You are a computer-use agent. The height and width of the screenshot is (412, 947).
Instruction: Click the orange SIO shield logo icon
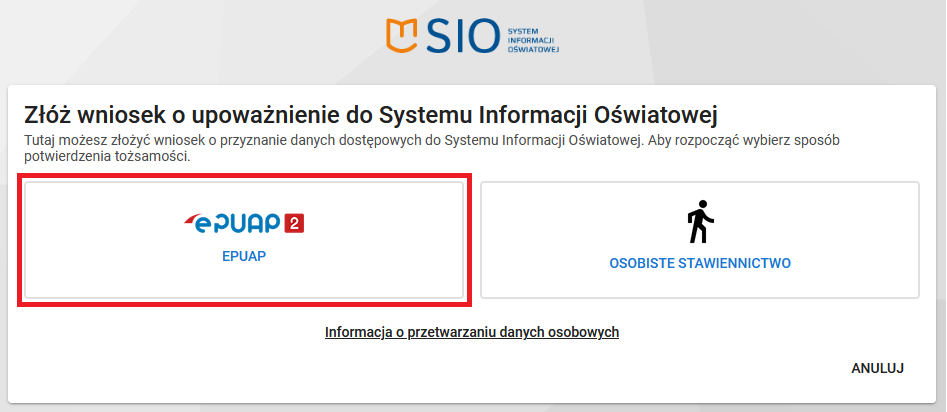pos(401,34)
